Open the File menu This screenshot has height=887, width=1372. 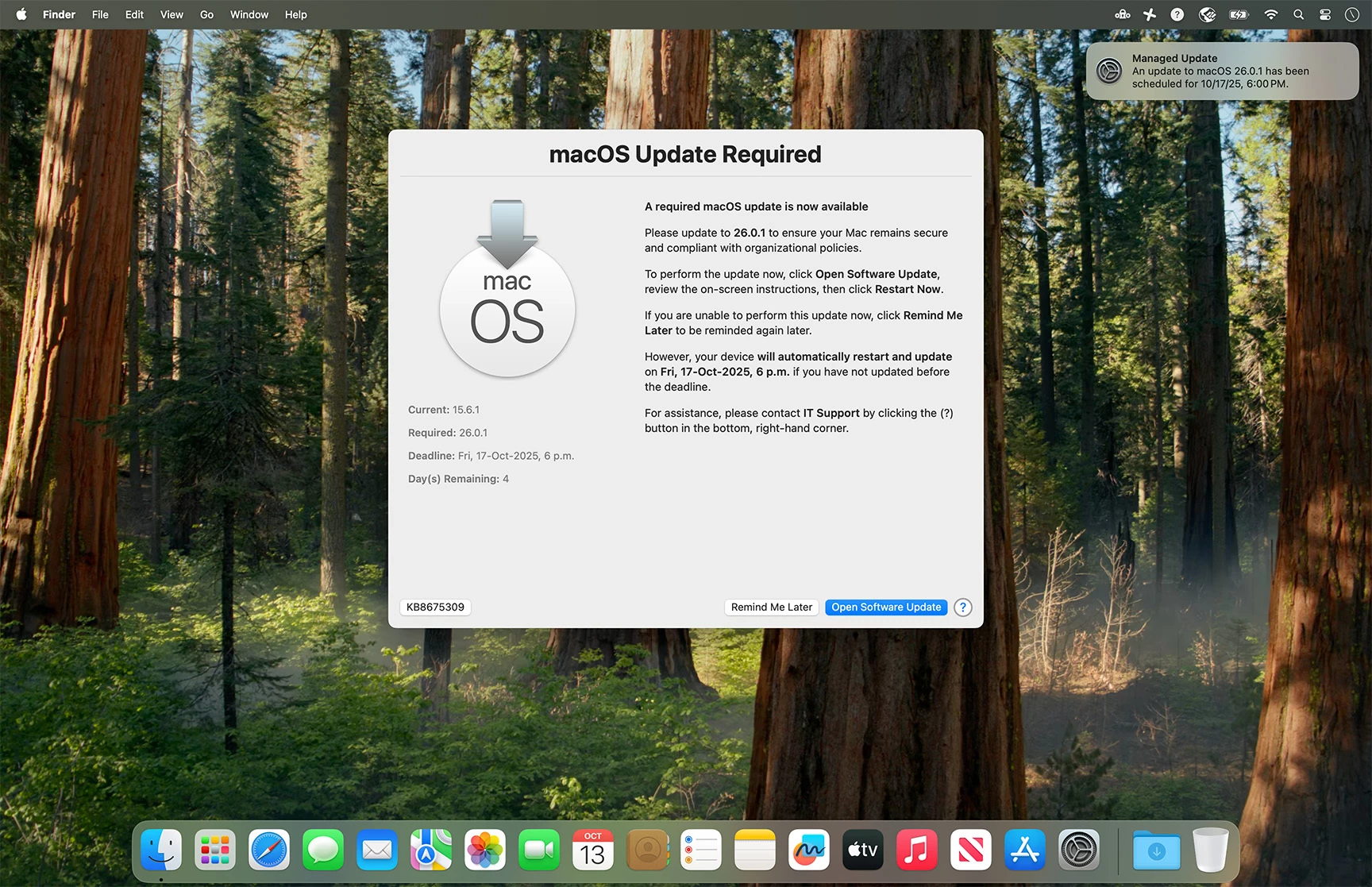pos(100,14)
